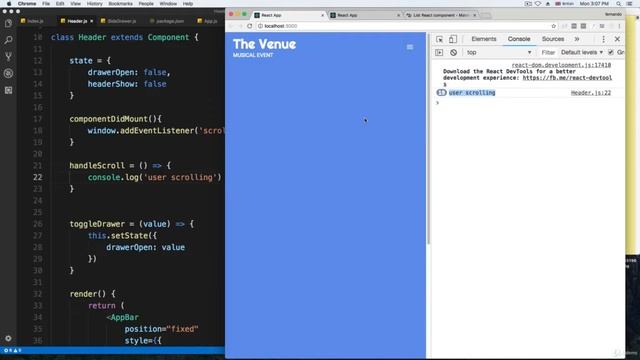Bookmark this page with the star icon

point(553,26)
